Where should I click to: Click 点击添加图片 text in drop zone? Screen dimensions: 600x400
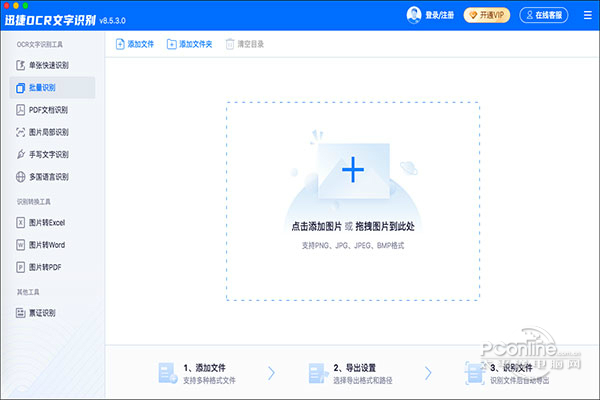pyautogui.click(x=316, y=226)
